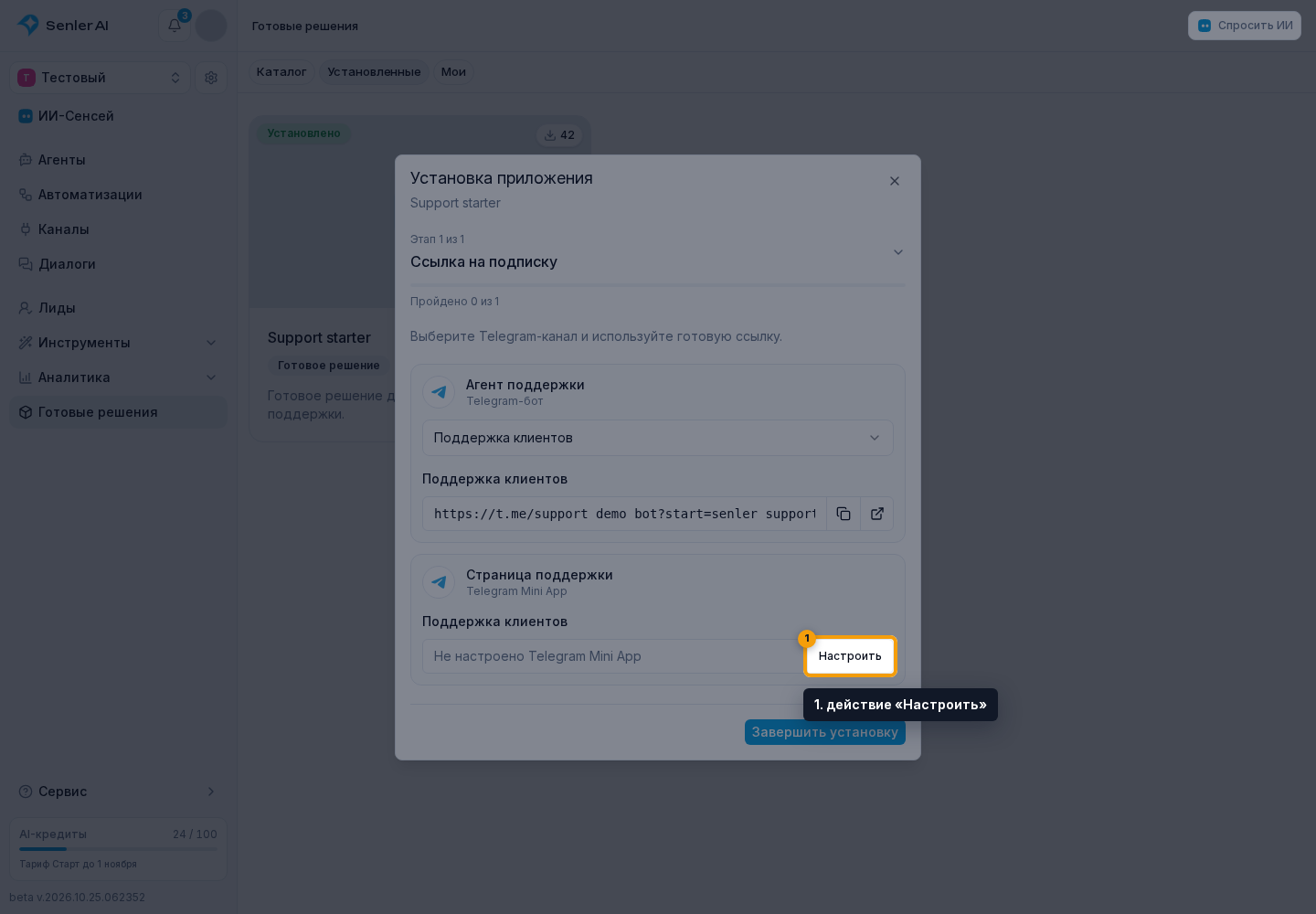Click the Senler AI logo

click(63, 26)
